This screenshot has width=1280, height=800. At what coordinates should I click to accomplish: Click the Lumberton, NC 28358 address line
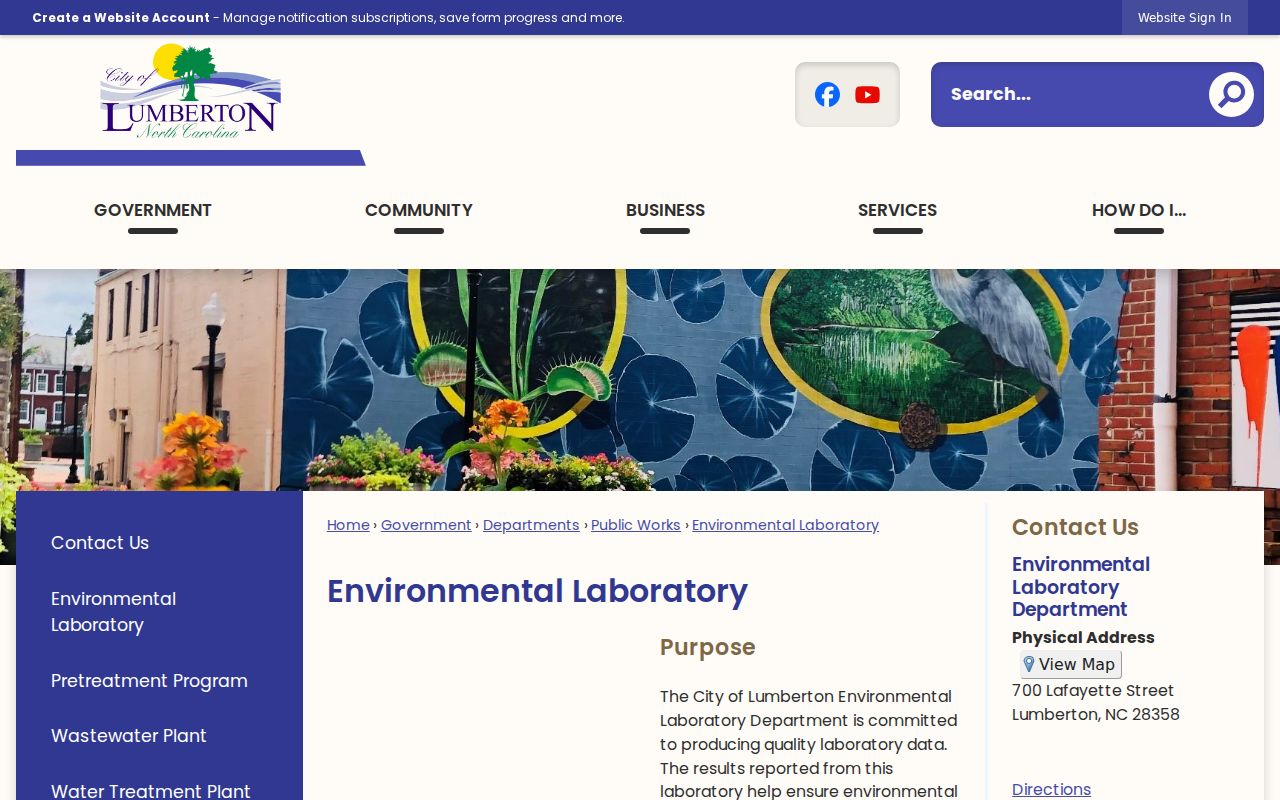pos(1096,714)
